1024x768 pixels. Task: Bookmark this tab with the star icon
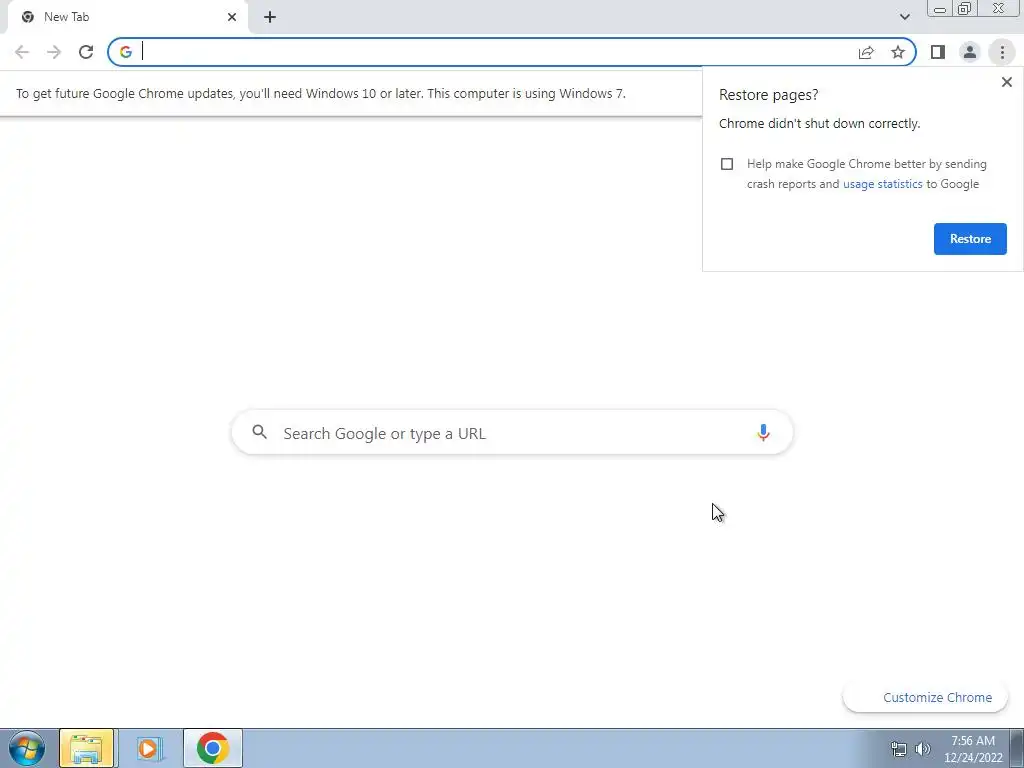click(x=898, y=52)
